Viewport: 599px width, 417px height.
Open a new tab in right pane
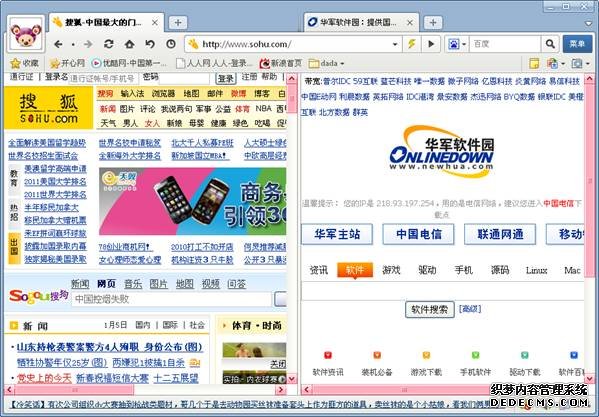click(433, 23)
